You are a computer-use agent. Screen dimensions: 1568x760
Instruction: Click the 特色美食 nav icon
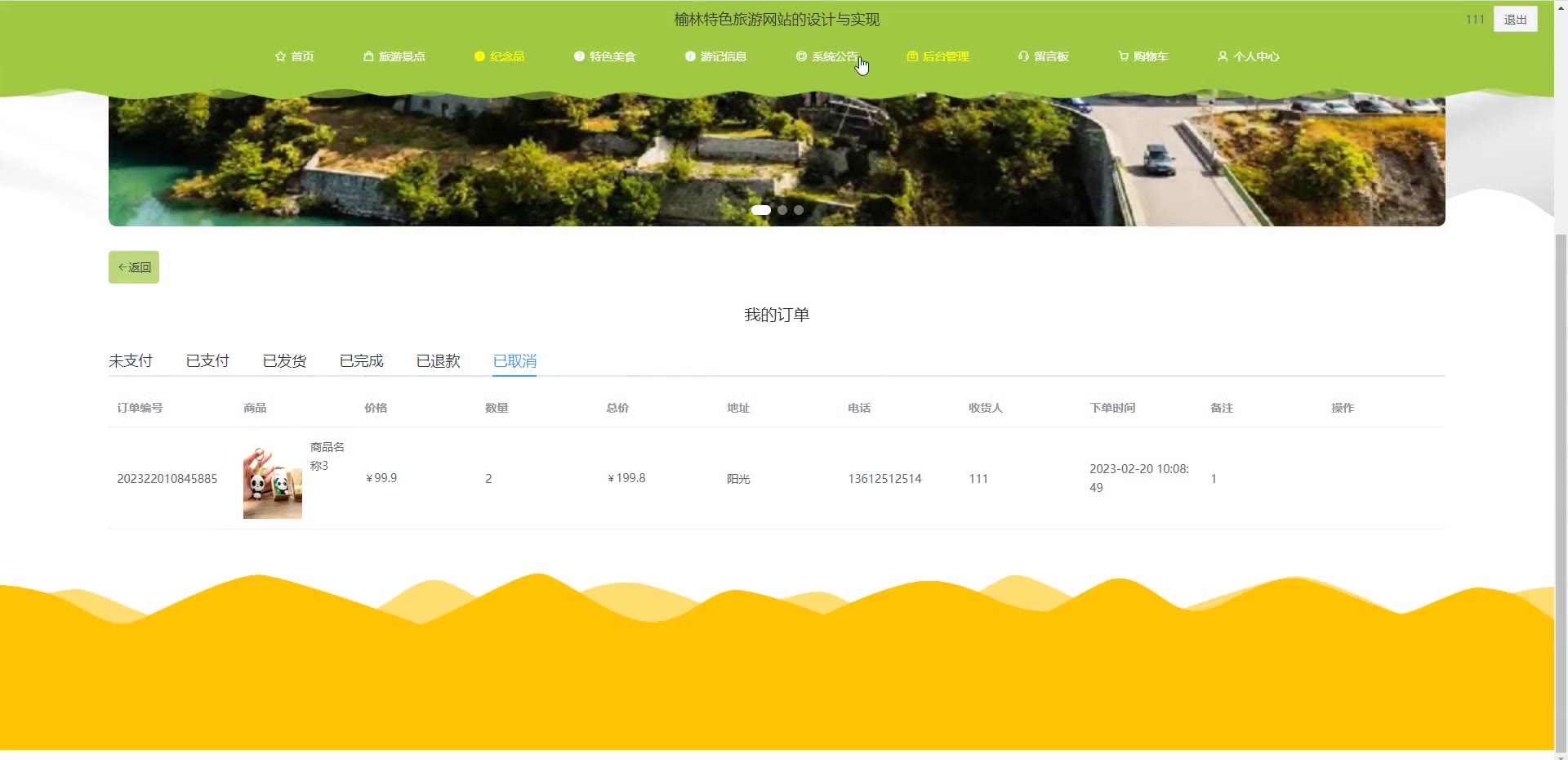pos(579,56)
